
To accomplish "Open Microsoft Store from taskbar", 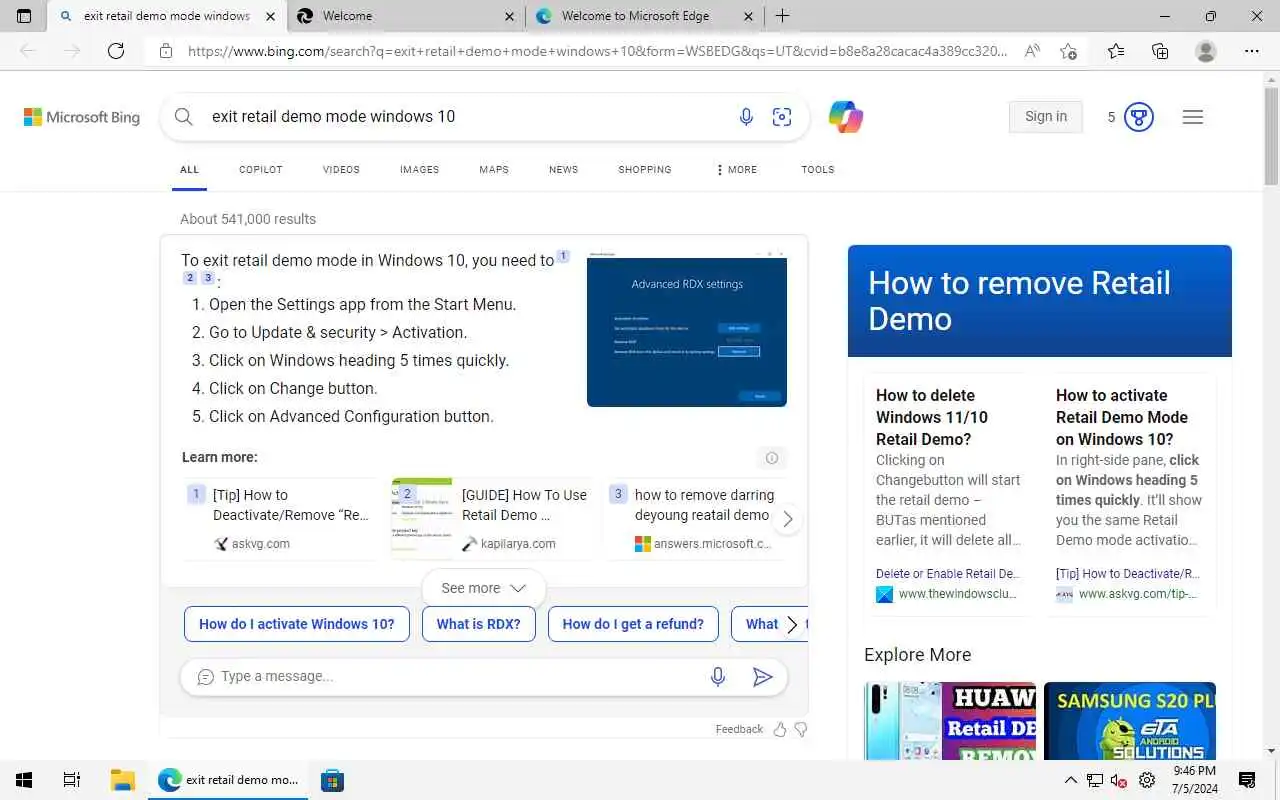I will 332,780.
